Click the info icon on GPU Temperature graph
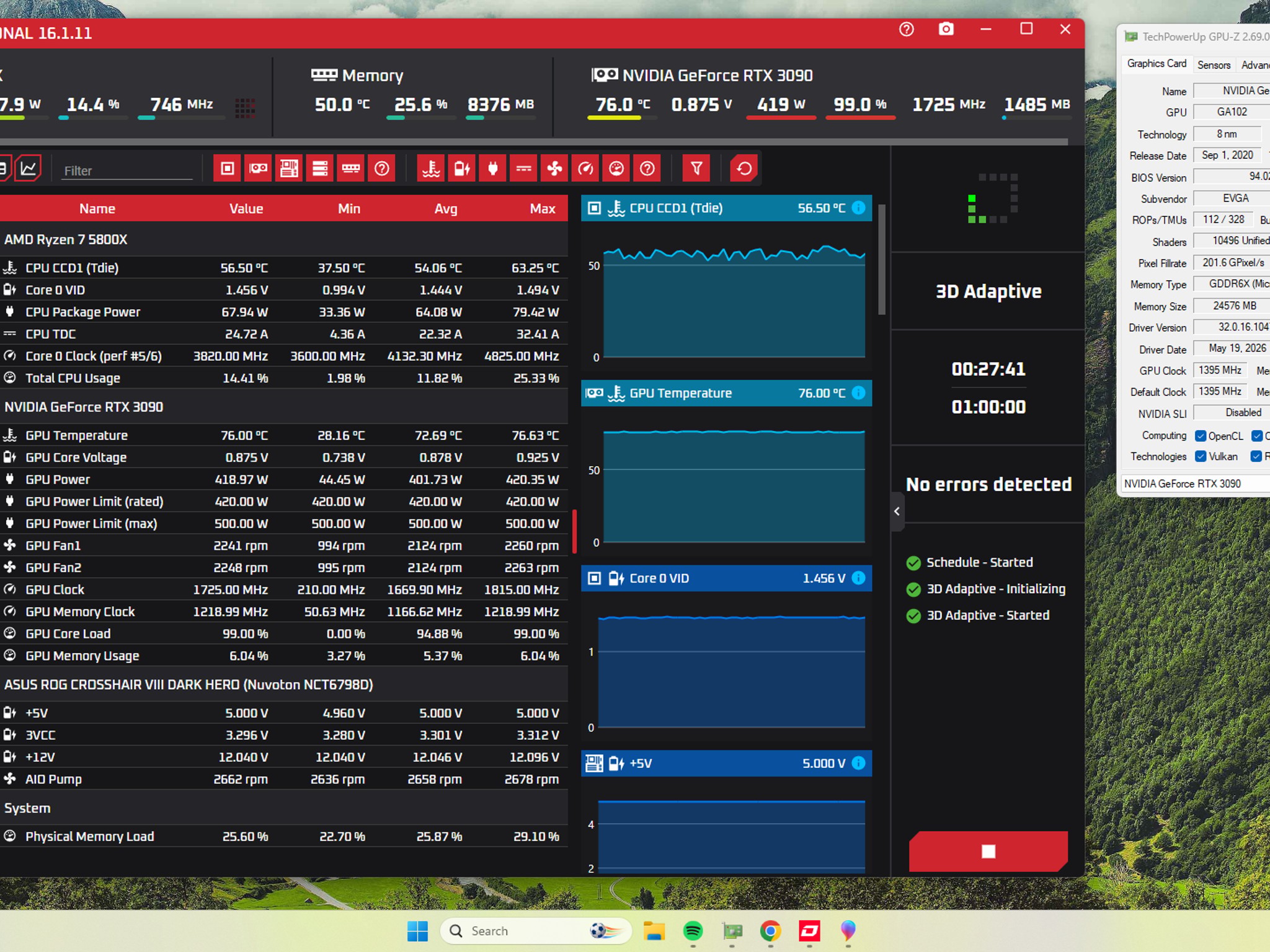Image resolution: width=1270 pixels, height=952 pixels. [858, 393]
